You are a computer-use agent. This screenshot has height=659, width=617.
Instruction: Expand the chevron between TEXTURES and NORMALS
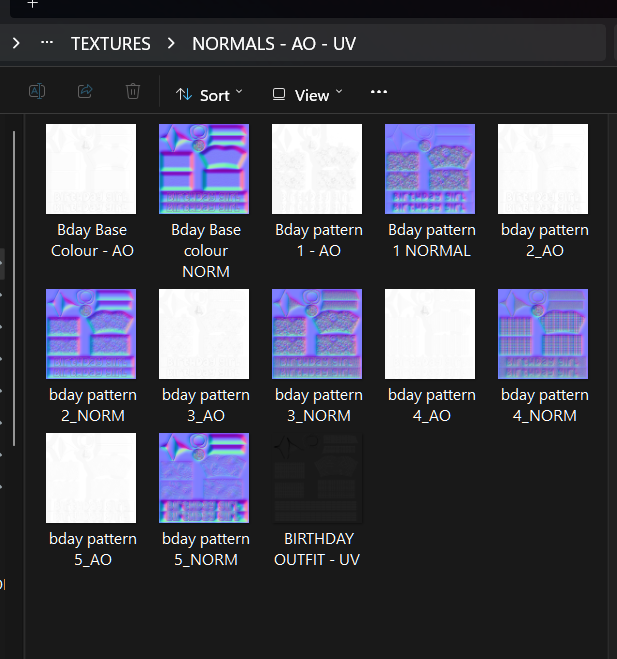click(171, 44)
